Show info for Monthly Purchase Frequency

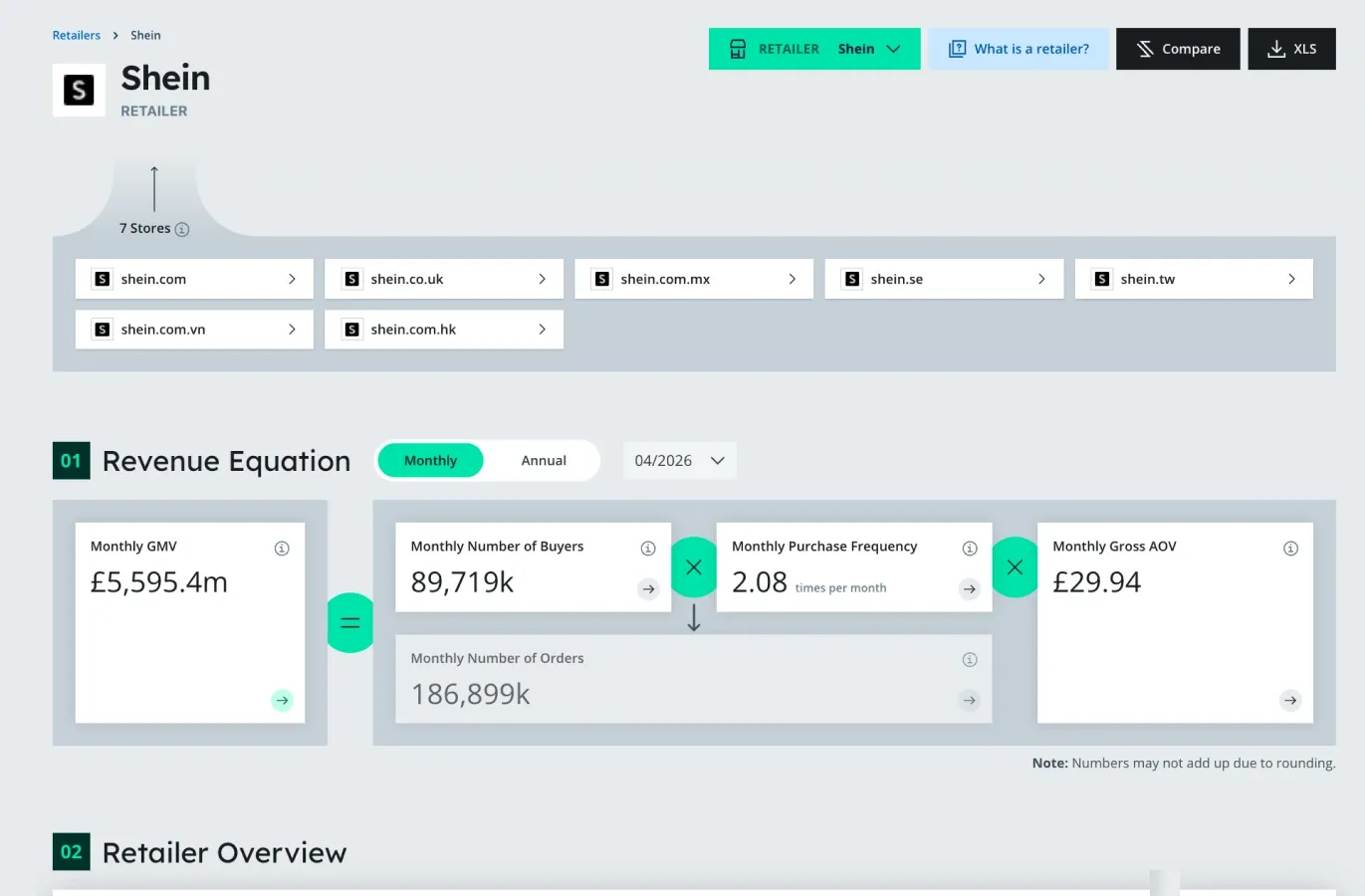coord(970,549)
